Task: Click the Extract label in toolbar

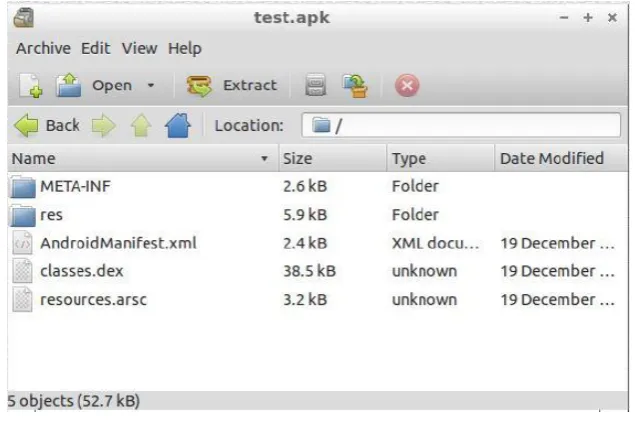Action: 250,85
